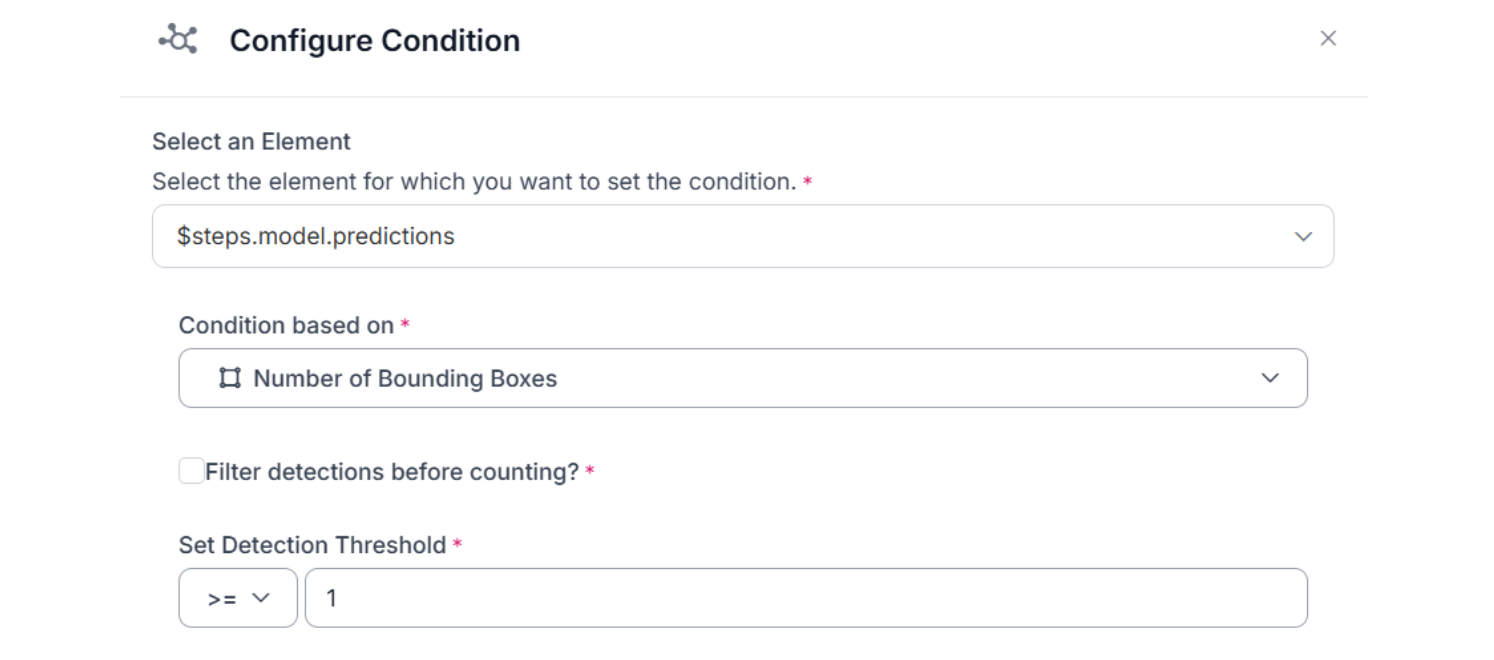Close the Configure Condition dialog
1494x660 pixels.
pyautogui.click(x=1328, y=38)
